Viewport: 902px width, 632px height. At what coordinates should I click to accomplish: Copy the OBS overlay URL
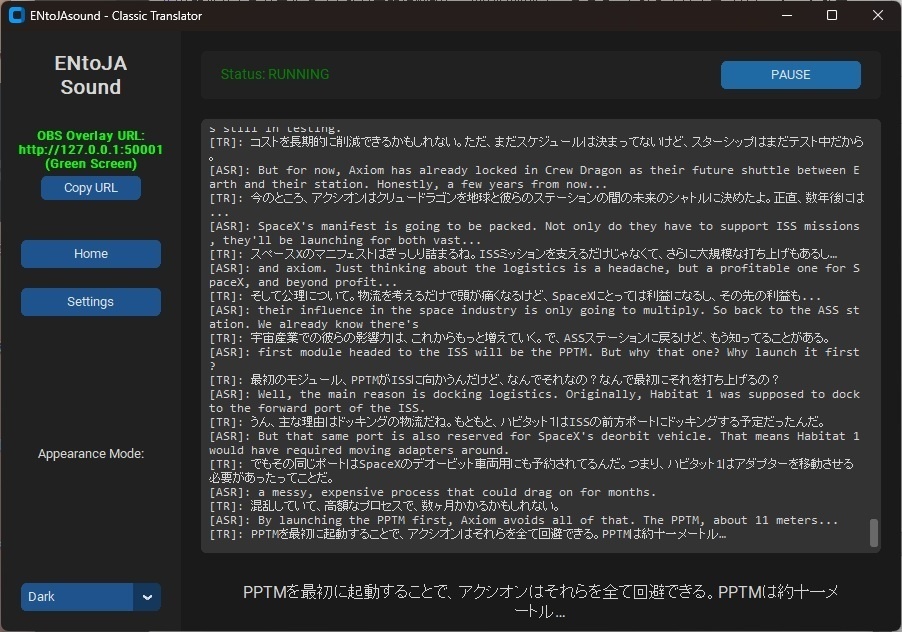click(91, 188)
